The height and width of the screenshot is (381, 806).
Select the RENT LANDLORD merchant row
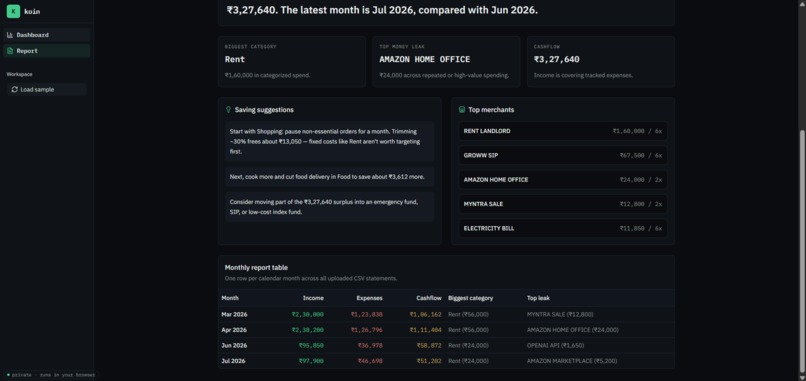coord(563,131)
